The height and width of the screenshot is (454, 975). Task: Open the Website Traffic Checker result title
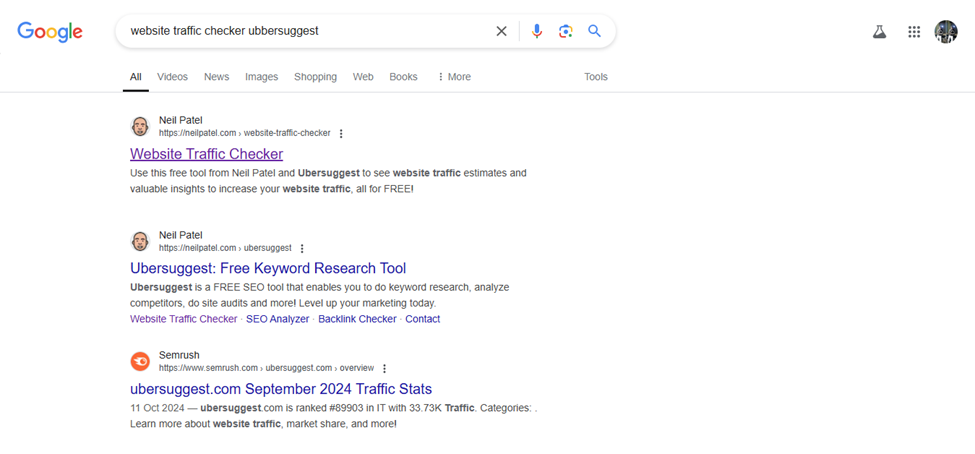pos(206,154)
